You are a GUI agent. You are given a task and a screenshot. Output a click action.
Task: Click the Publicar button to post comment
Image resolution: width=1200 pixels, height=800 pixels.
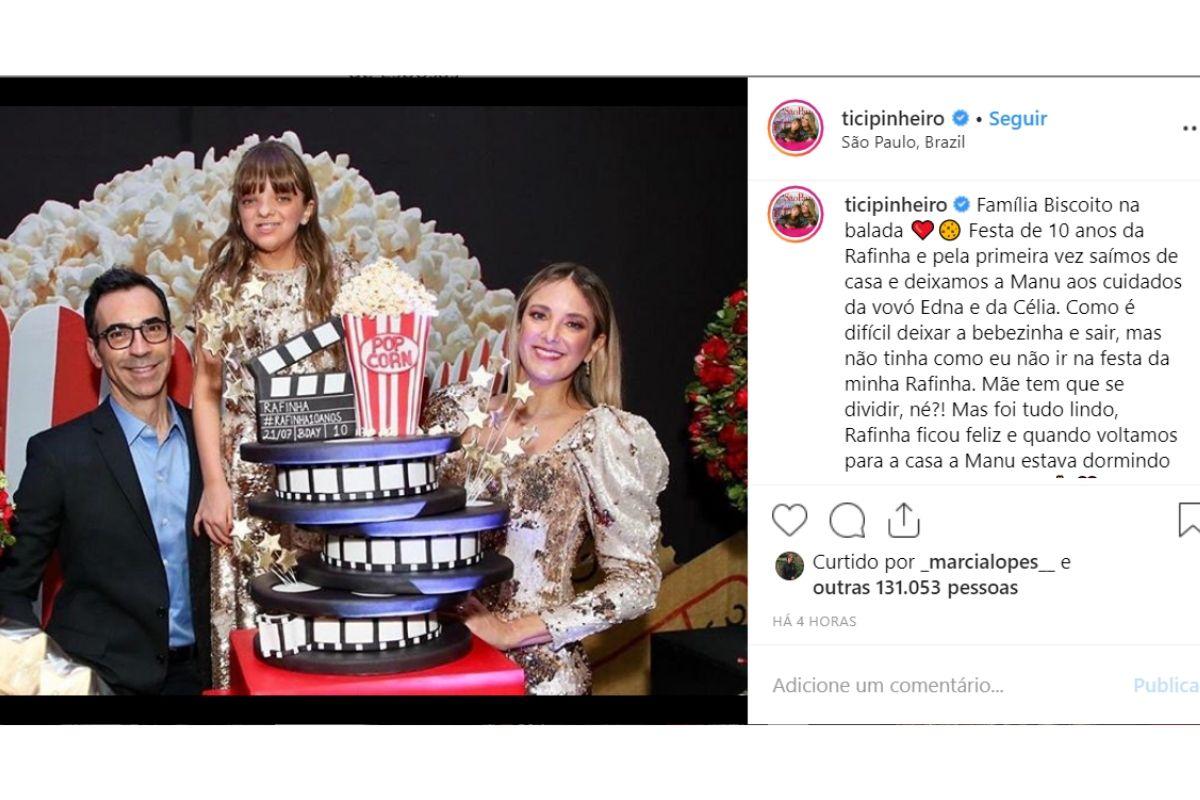[1166, 686]
